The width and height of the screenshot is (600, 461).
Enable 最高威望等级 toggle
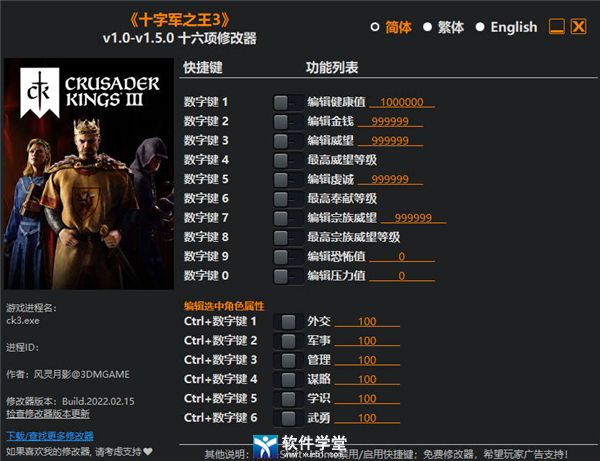288,160
